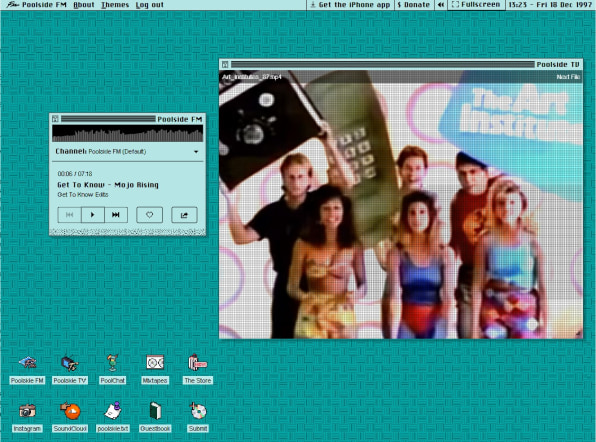Click the audio waveform visualizer

click(x=127, y=133)
